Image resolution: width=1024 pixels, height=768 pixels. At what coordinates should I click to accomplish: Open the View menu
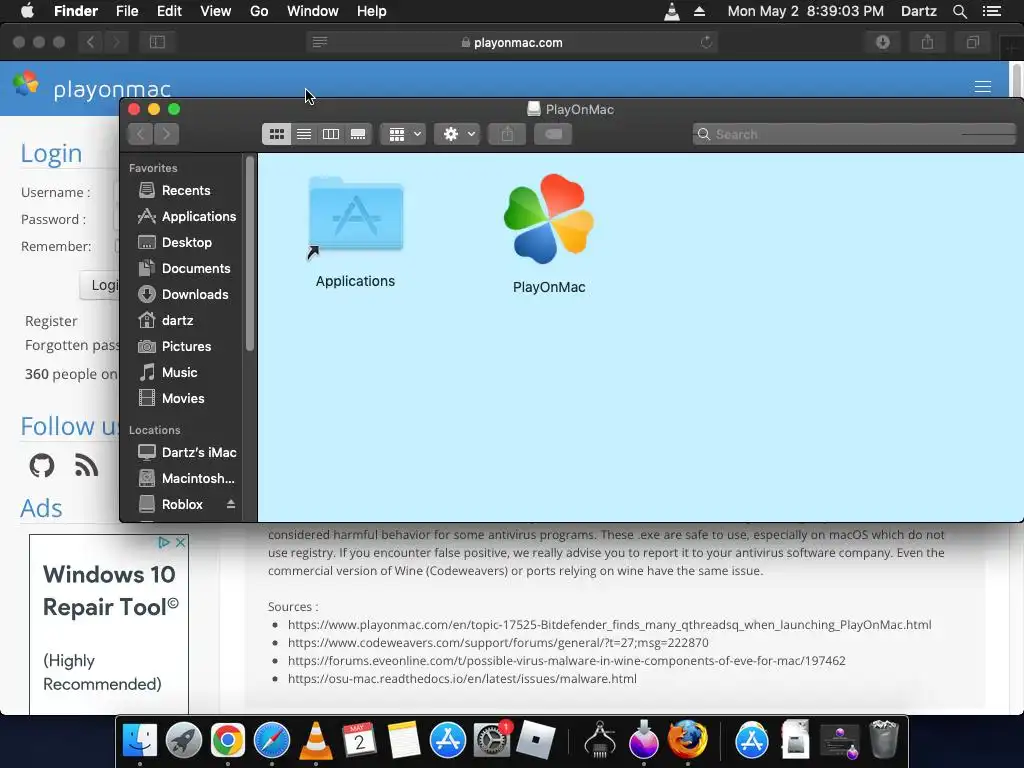point(216,11)
